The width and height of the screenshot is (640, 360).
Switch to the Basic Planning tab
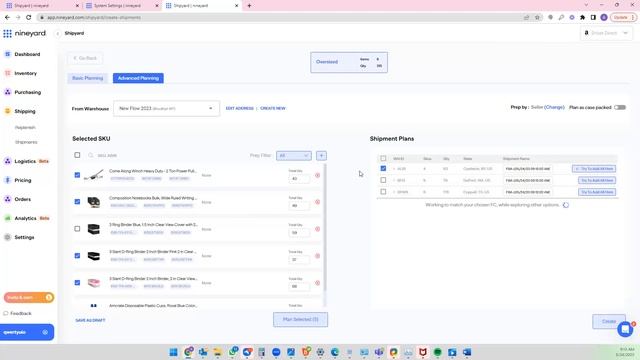(x=87, y=78)
